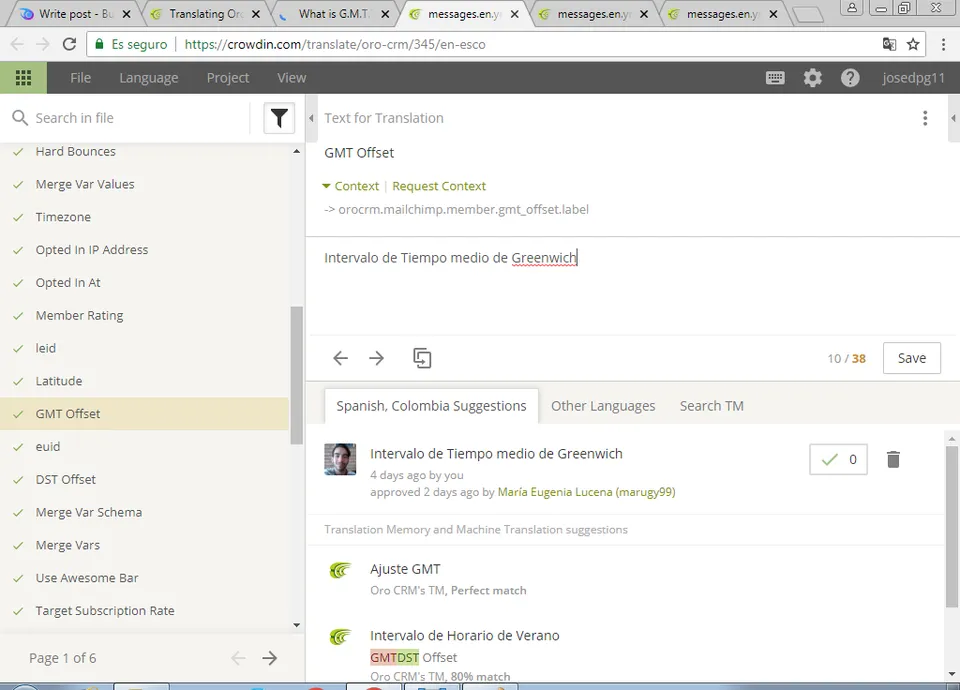
Task: Click the suggestions panel scrollbar
Action: click(x=951, y=527)
